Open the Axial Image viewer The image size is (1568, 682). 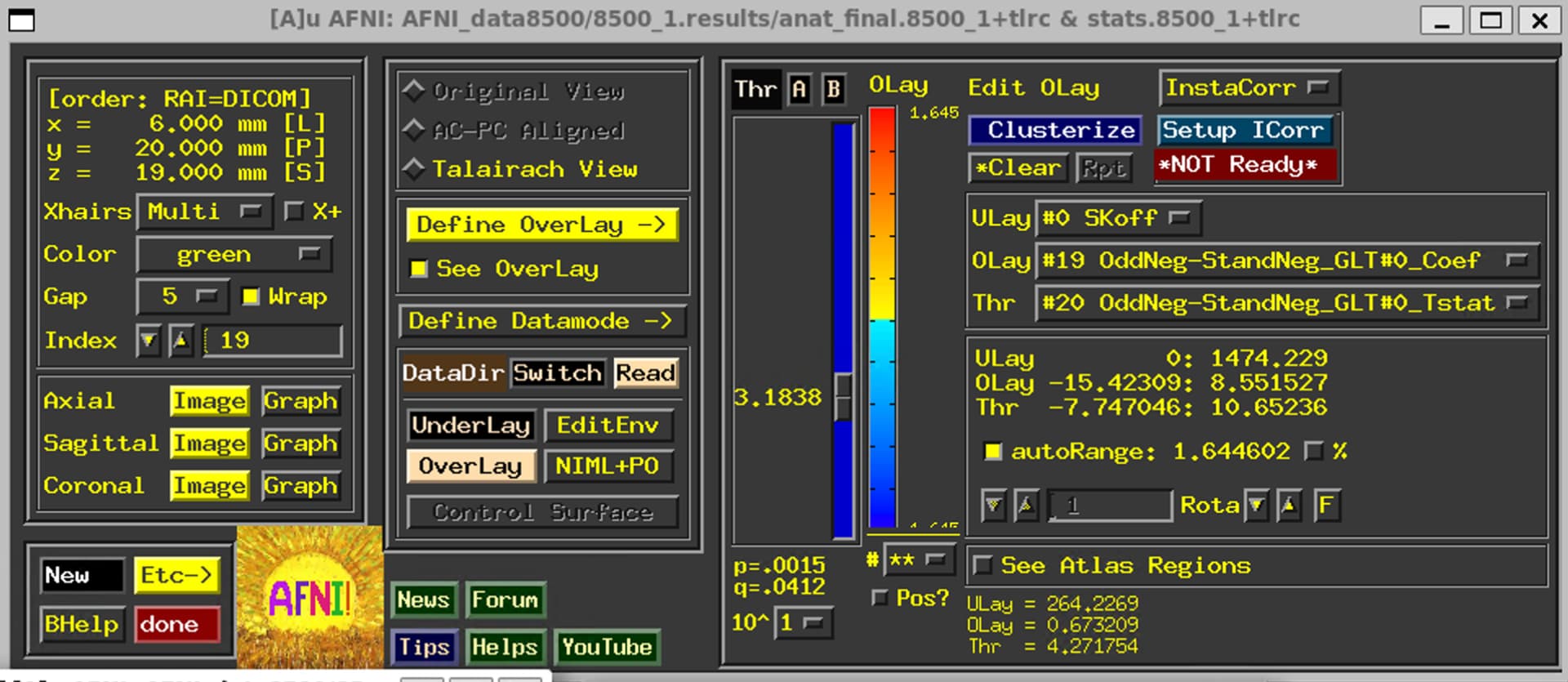point(210,401)
